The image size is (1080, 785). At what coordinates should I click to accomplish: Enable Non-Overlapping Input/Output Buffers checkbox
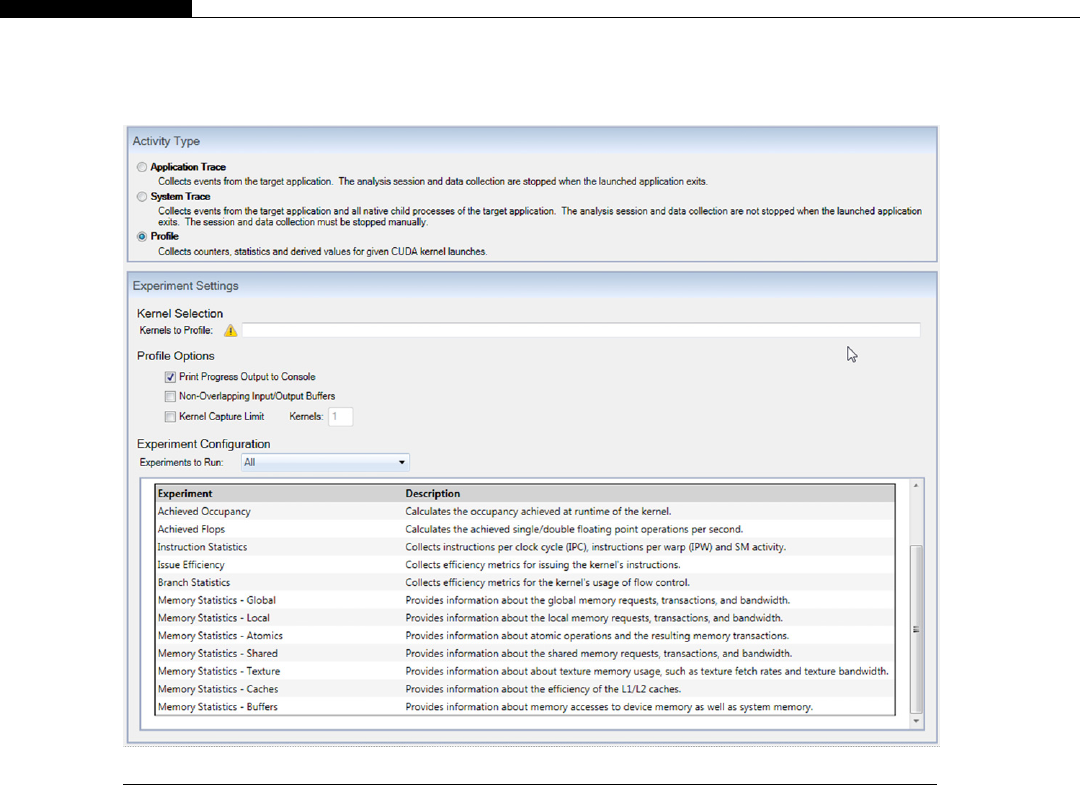(170, 396)
